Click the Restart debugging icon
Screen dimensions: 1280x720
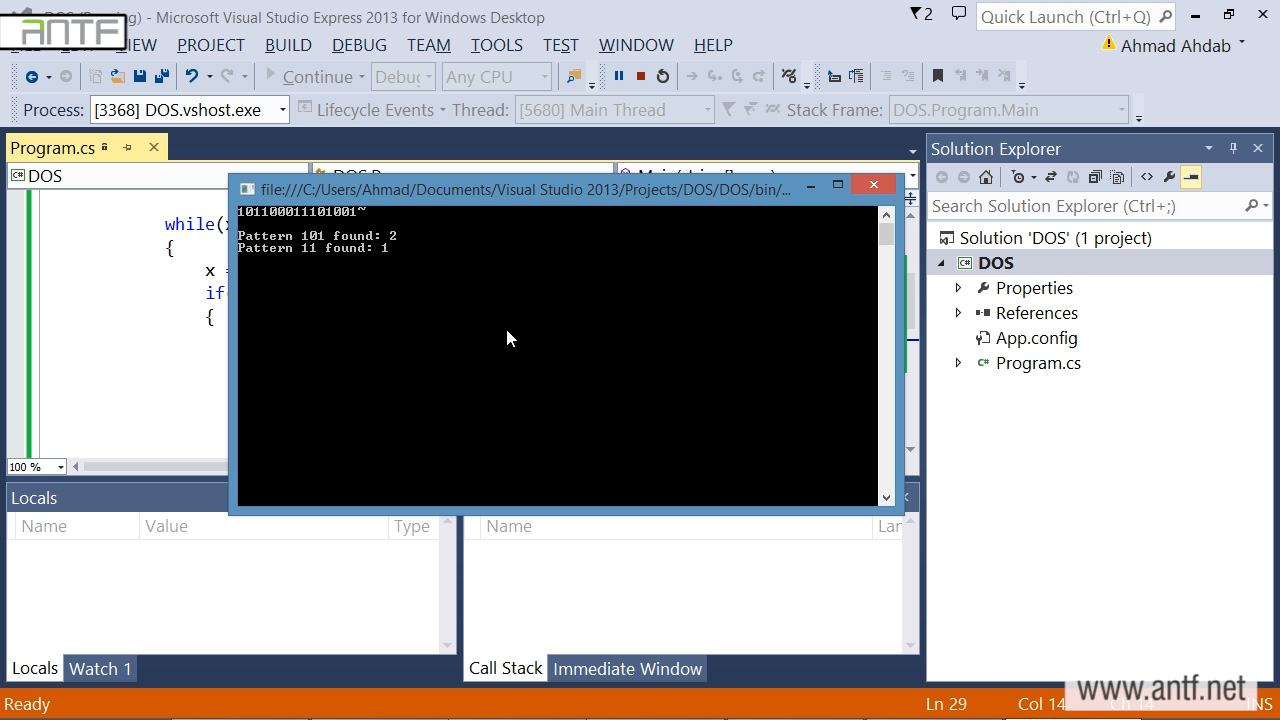pos(662,76)
